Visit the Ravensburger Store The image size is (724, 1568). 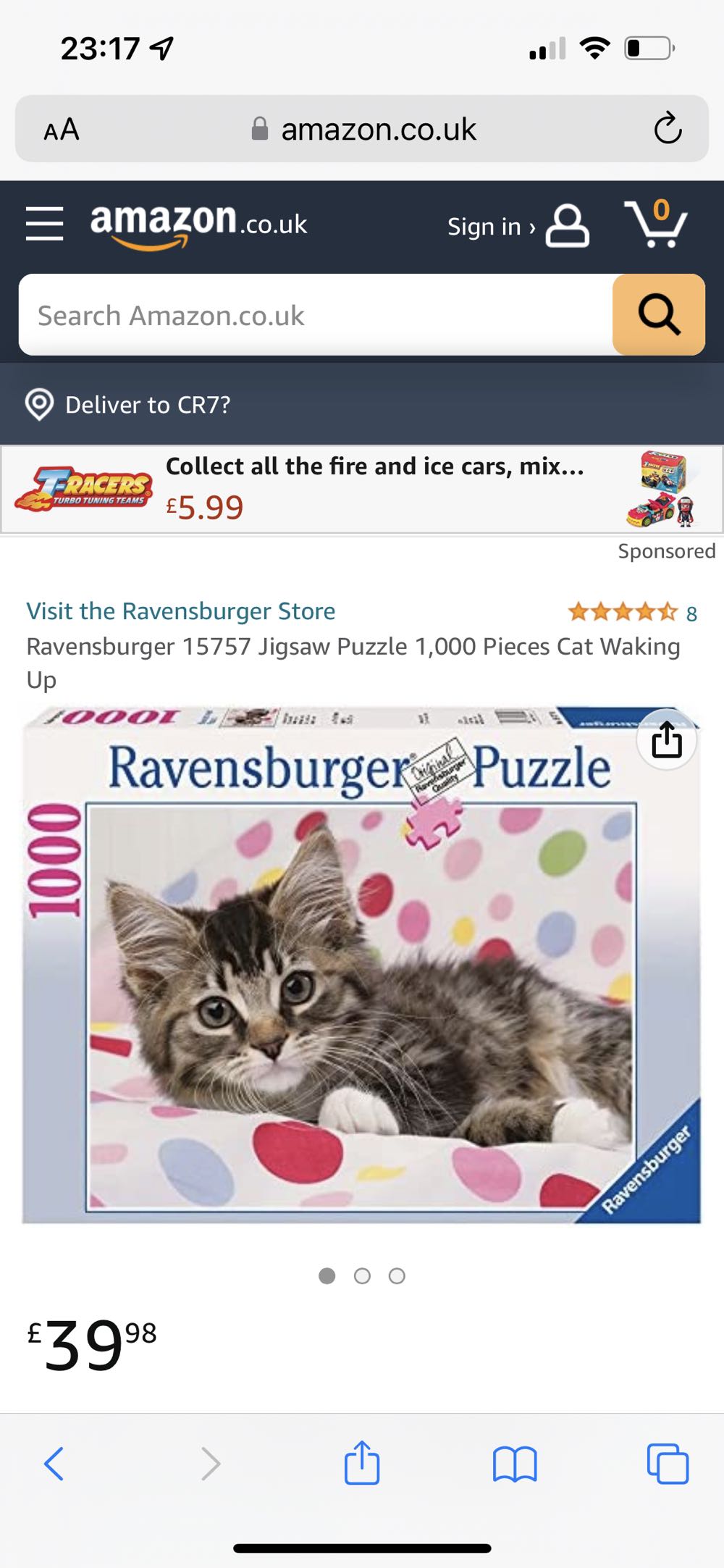(x=181, y=611)
